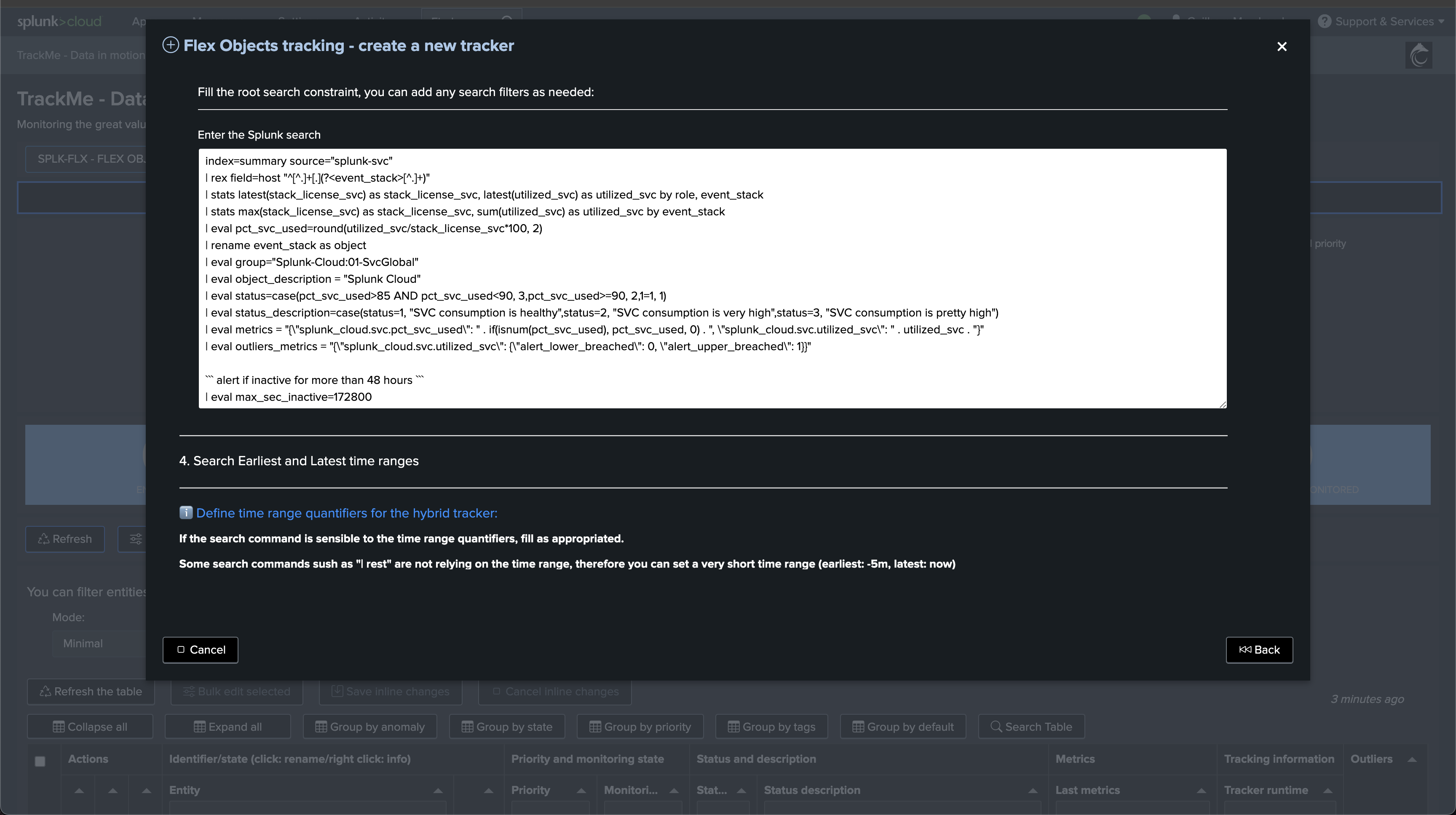Toggle the select-all checkbox in table header
The height and width of the screenshot is (815, 1456).
40,761
